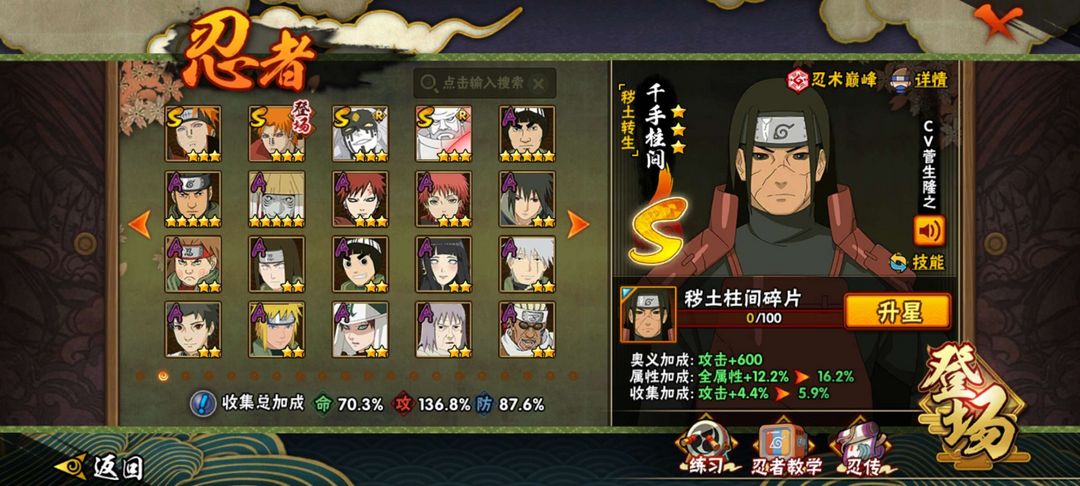
Task: Click the 秽土柱间碎片 fragment progress bar
Action: [760, 319]
